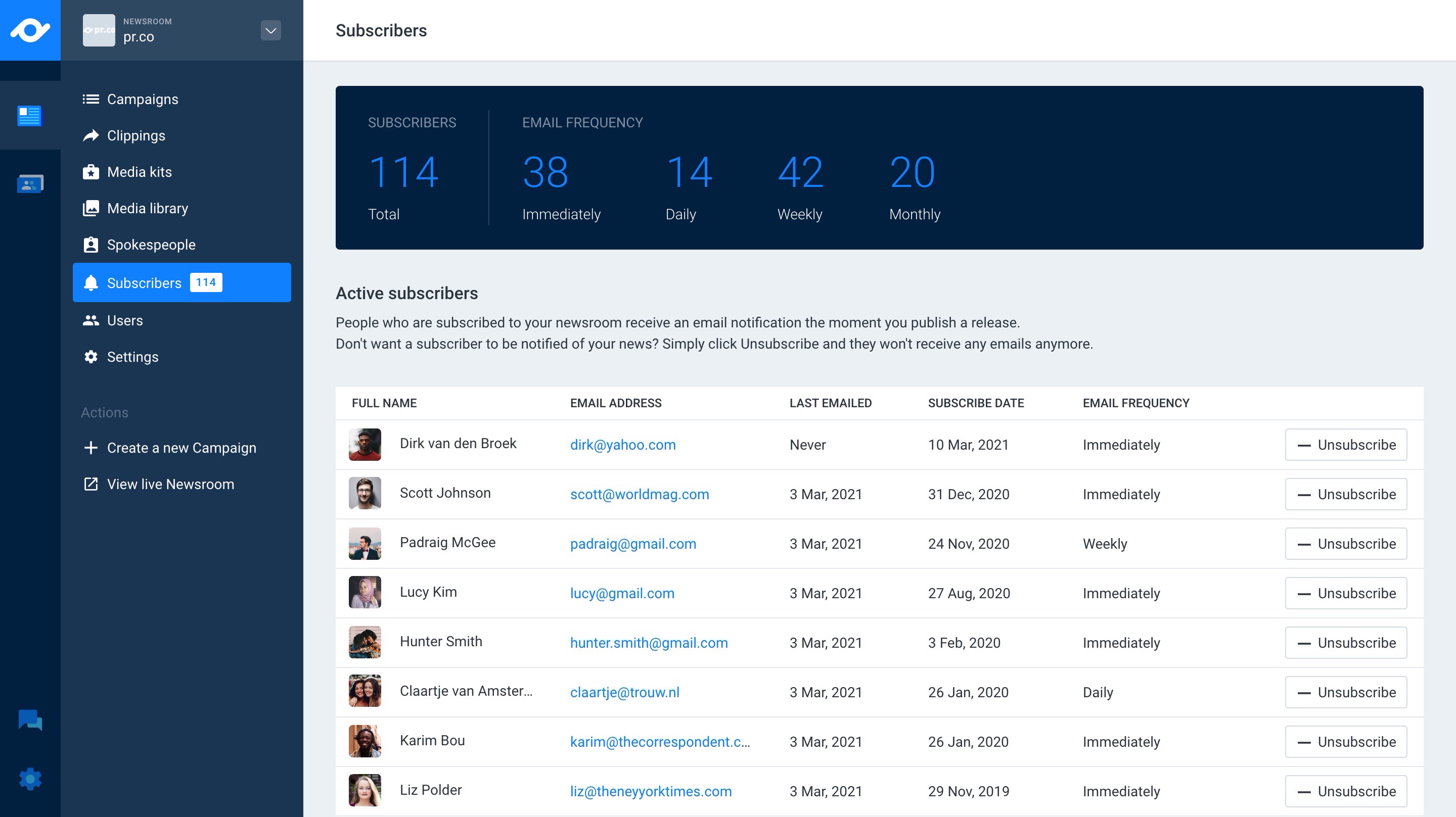Open the Campaigns menu item
Viewport: 1456px width, 817px height.
(143, 100)
